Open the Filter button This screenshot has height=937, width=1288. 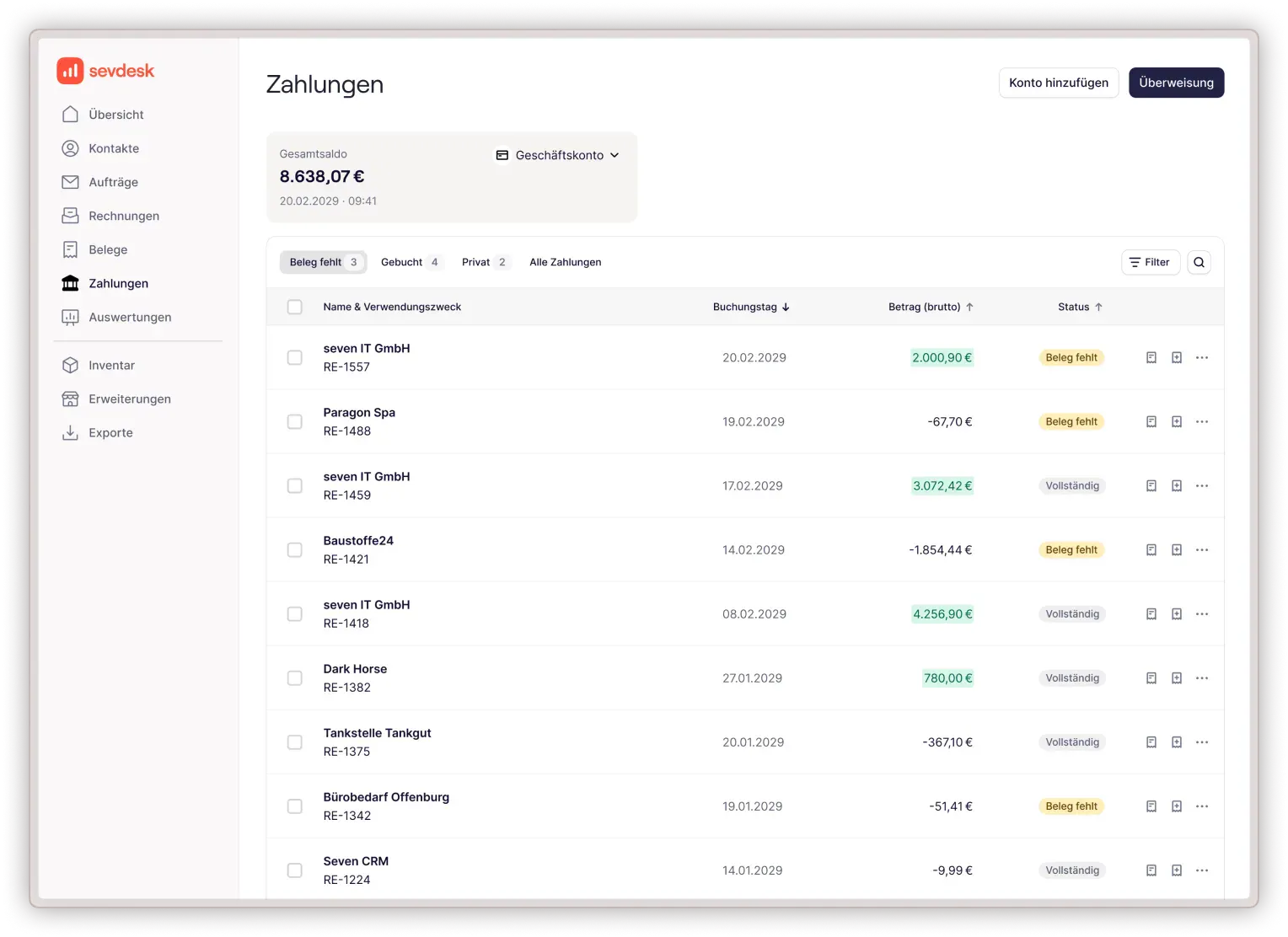coord(1151,262)
